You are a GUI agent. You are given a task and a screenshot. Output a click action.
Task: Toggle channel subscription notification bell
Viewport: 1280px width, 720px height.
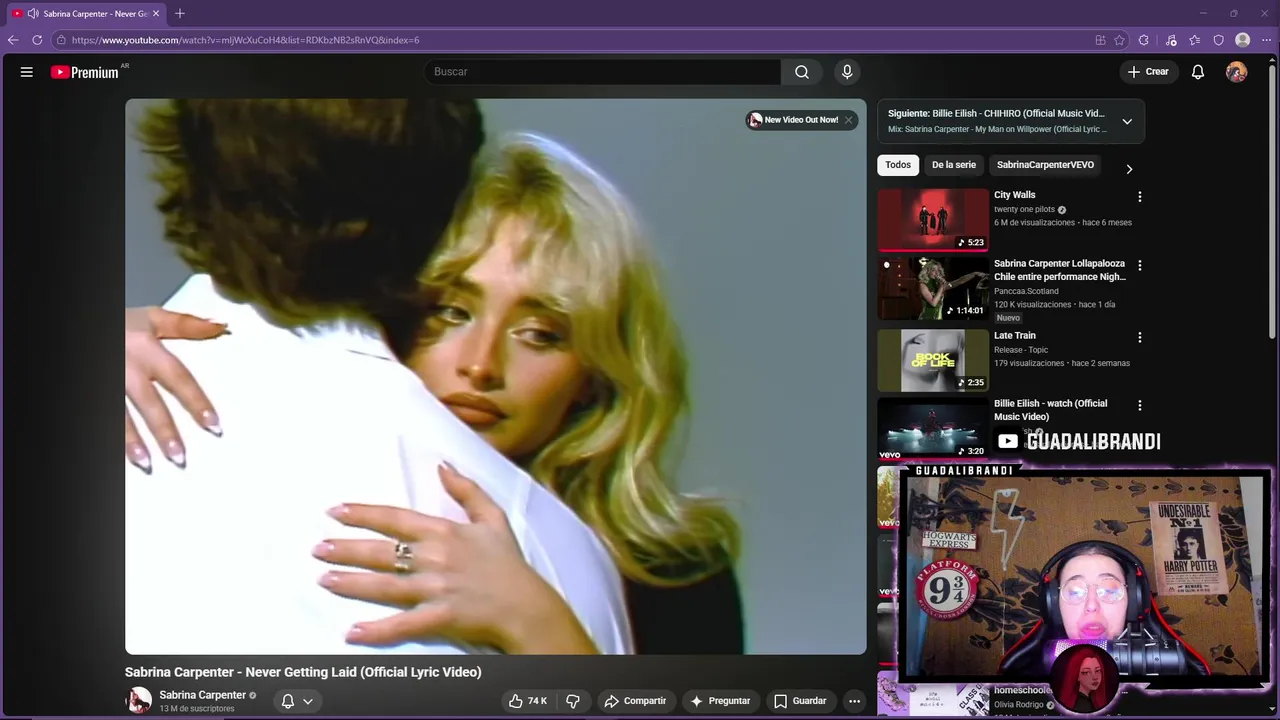click(288, 701)
